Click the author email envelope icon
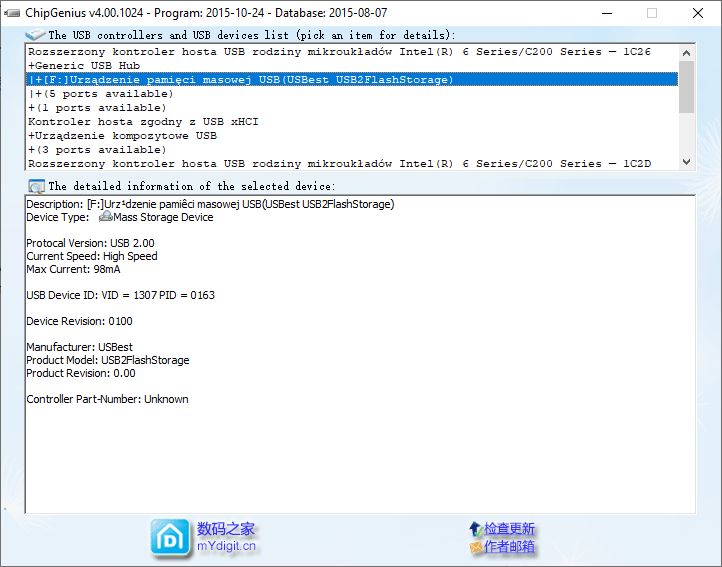722x567 pixels. (x=476, y=547)
